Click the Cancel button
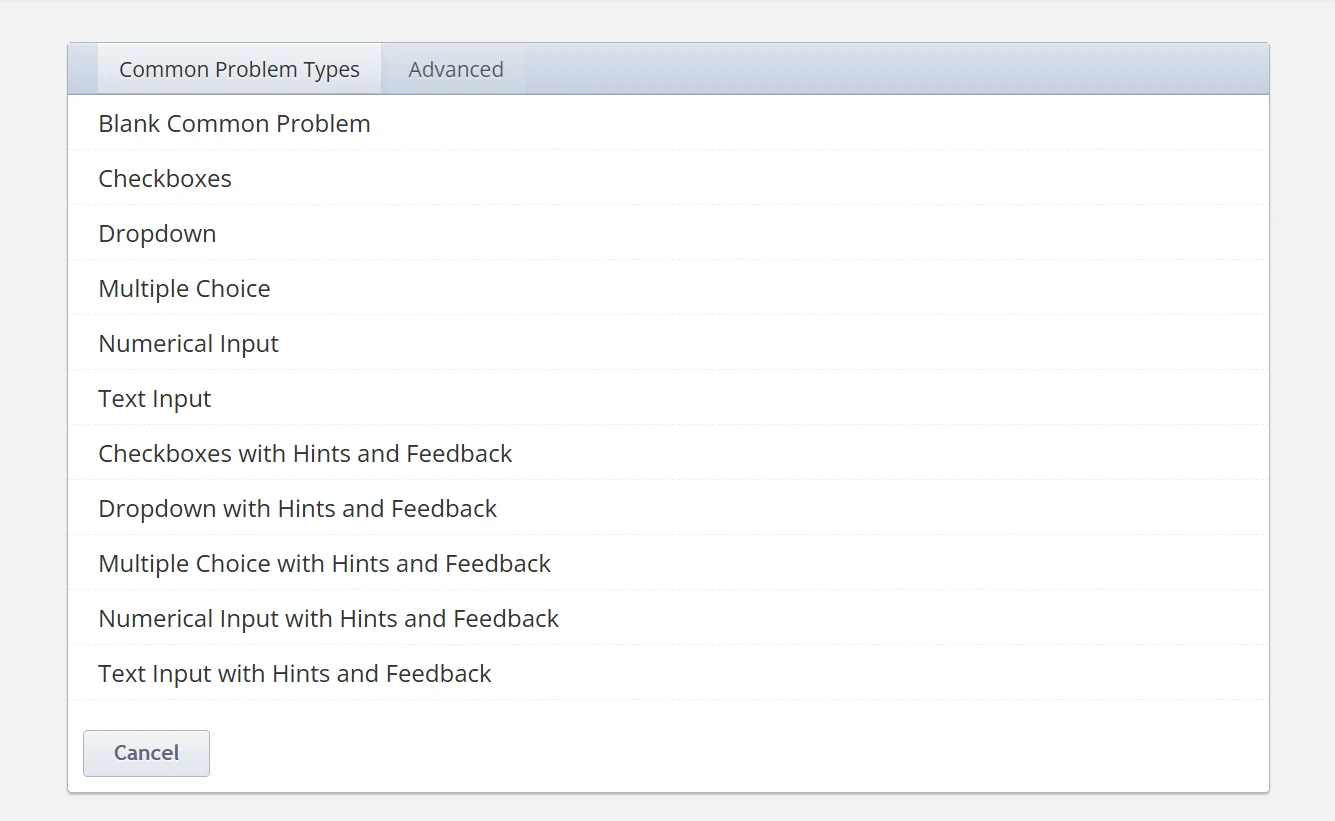Viewport: 1335px width, 821px height. (146, 753)
